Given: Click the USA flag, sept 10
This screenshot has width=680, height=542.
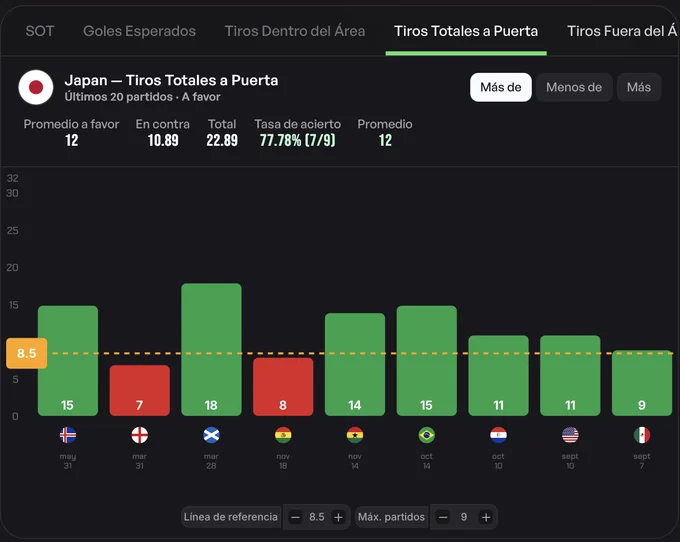Looking at the screenshot, I should (570, 435).
